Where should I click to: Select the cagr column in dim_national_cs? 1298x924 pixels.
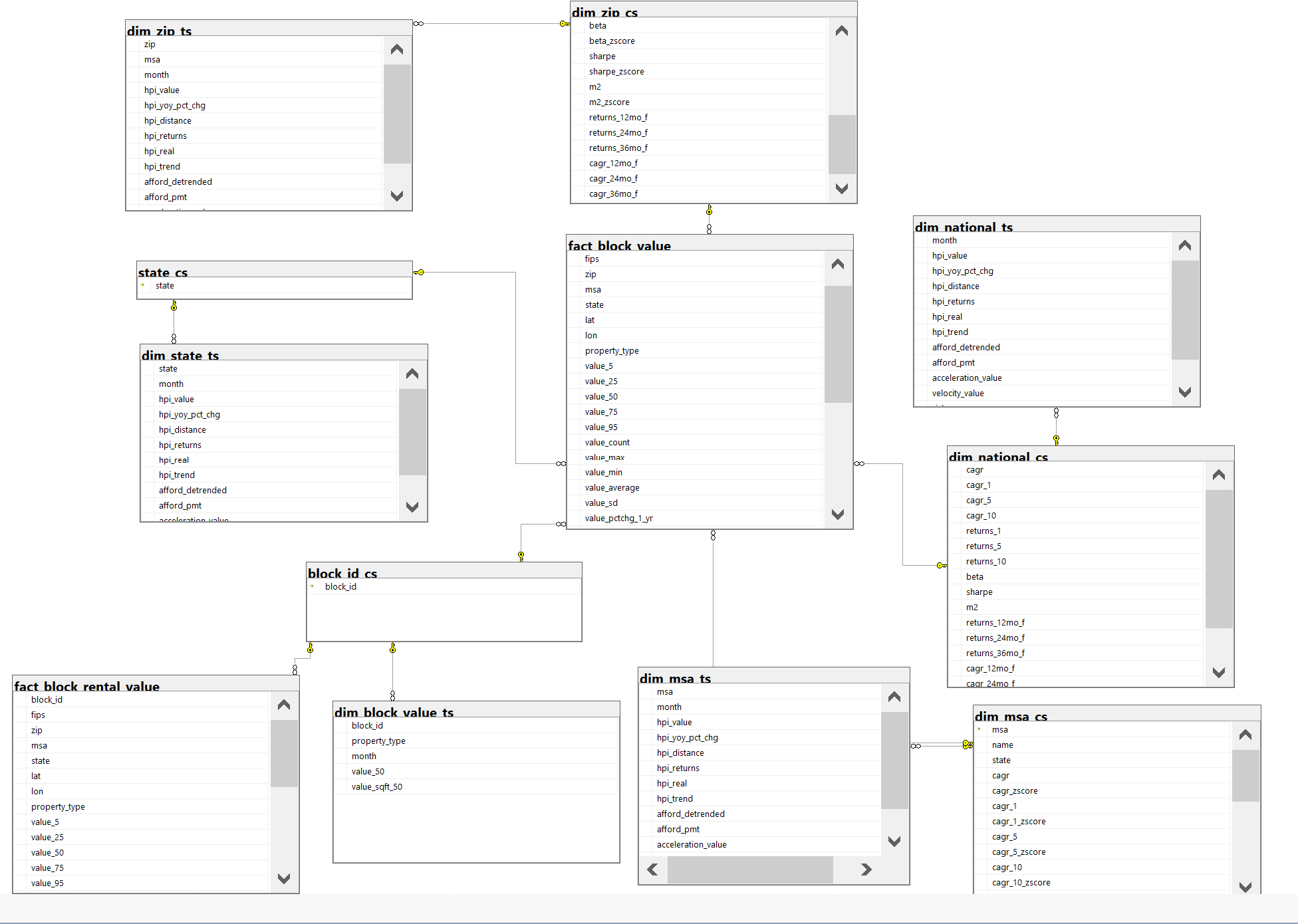pyautogui.click(x=975, y=469)
